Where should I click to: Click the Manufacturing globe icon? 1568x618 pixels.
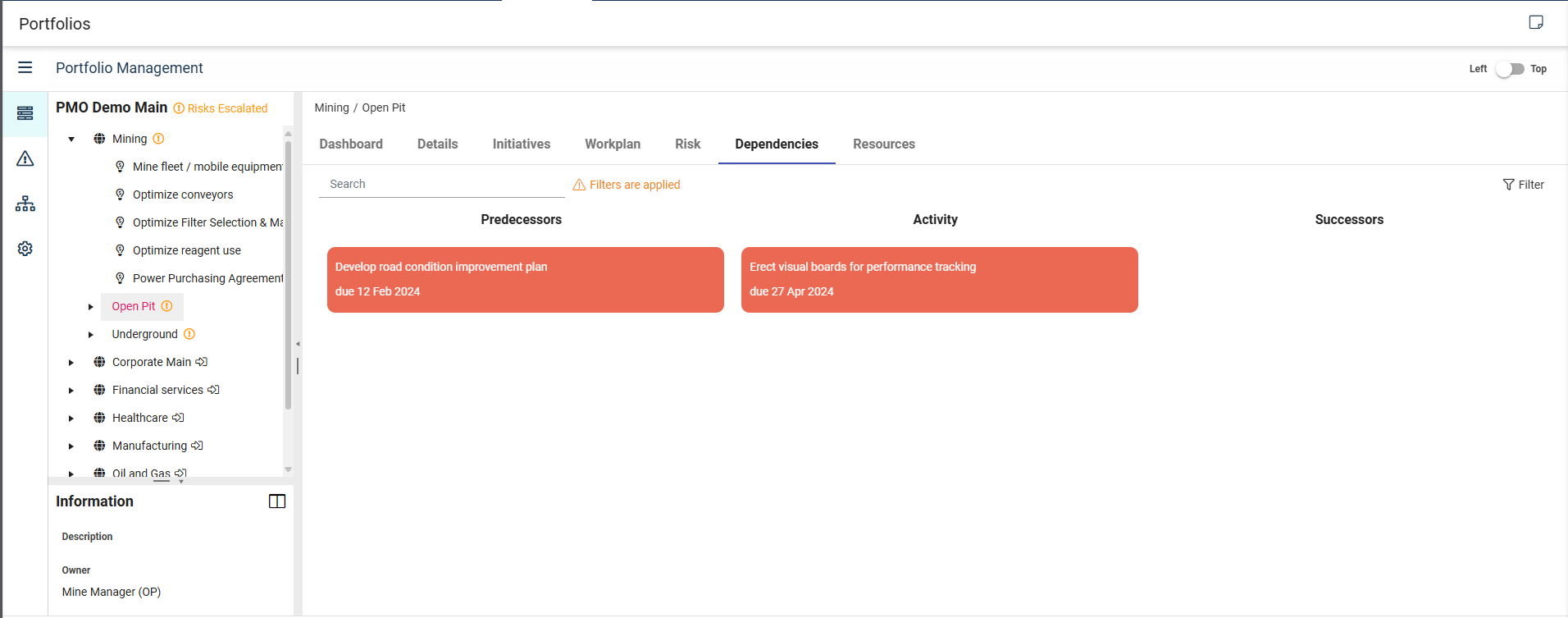[99, 446]
